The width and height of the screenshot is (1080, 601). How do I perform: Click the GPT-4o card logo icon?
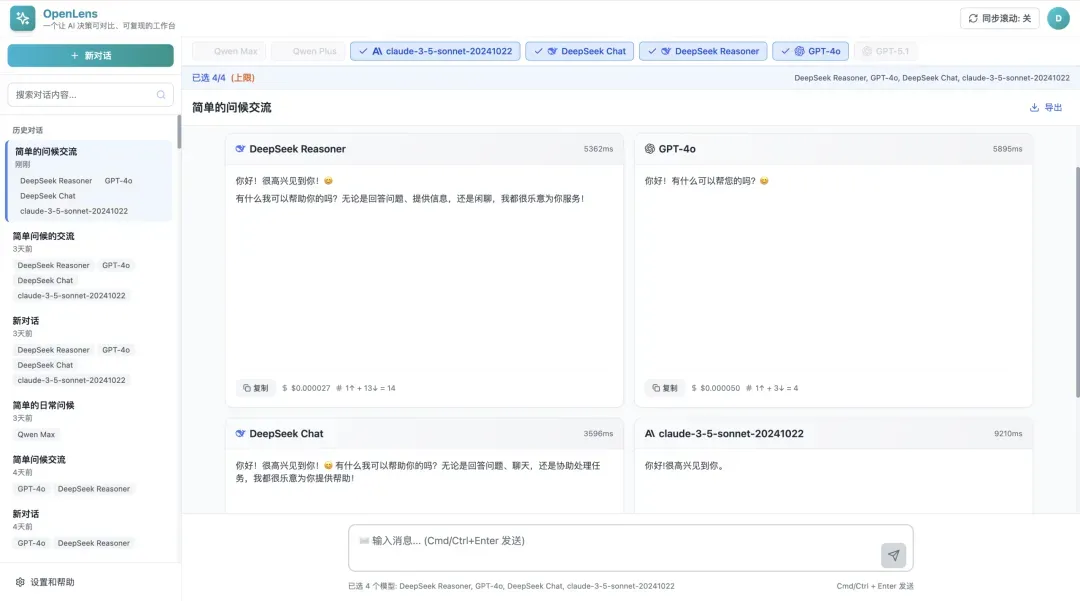point(650,149)
